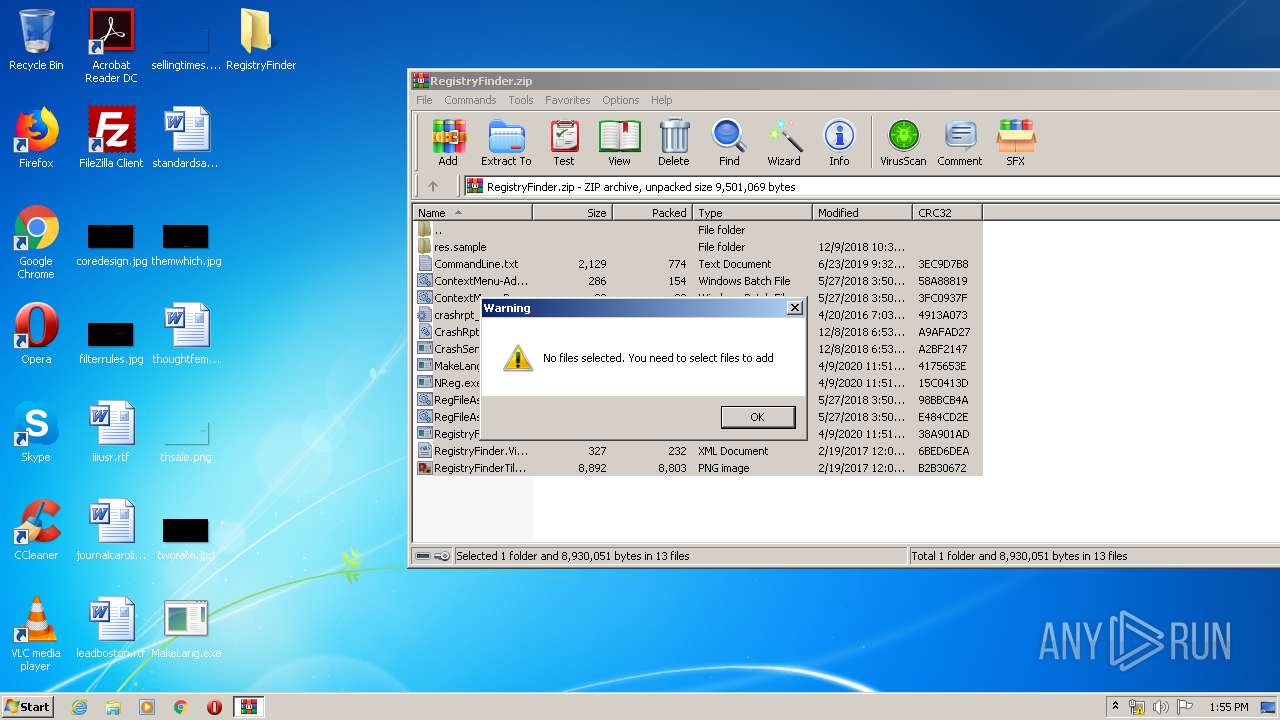Show hidden system tray icons

tap(1115, 707)
